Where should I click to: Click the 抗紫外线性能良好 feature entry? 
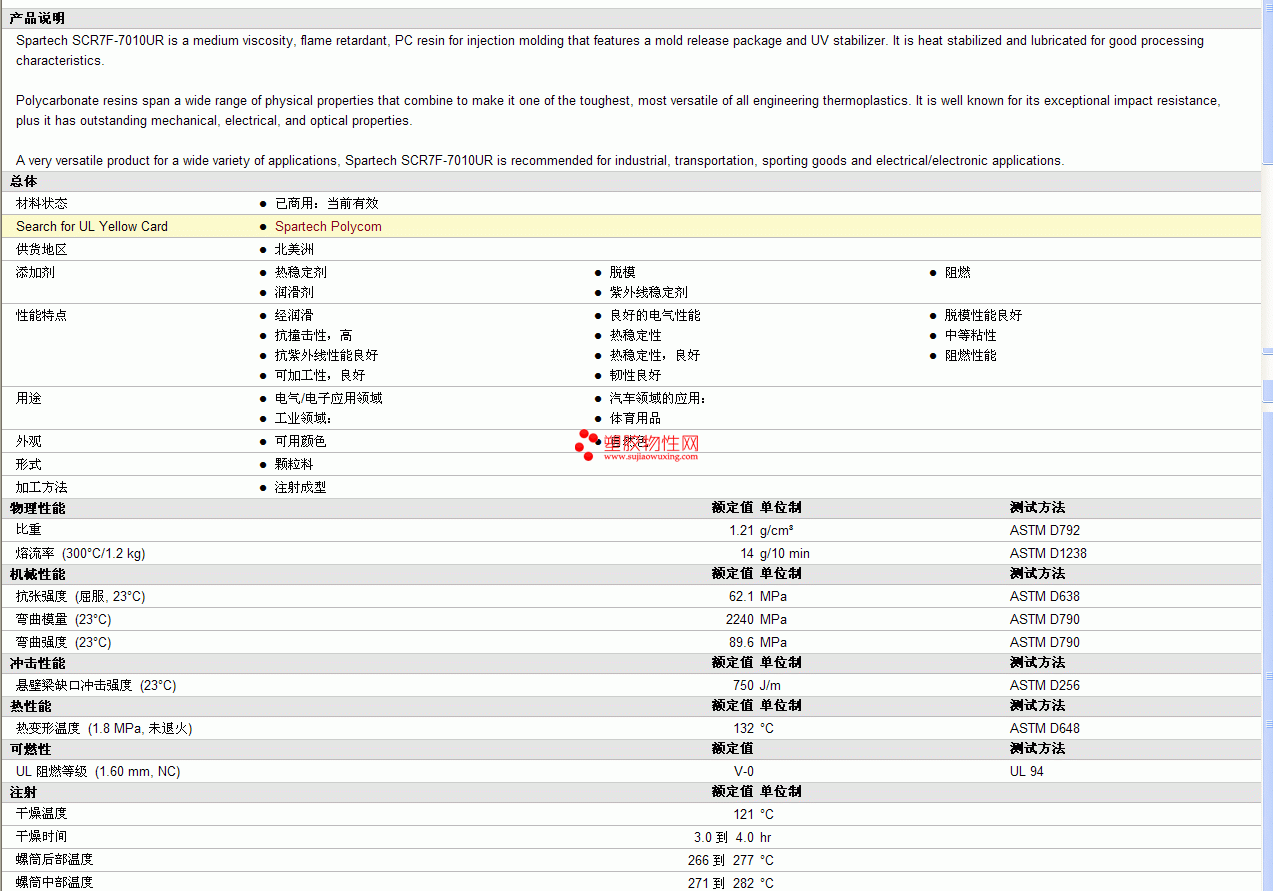(x=327, y=355)
